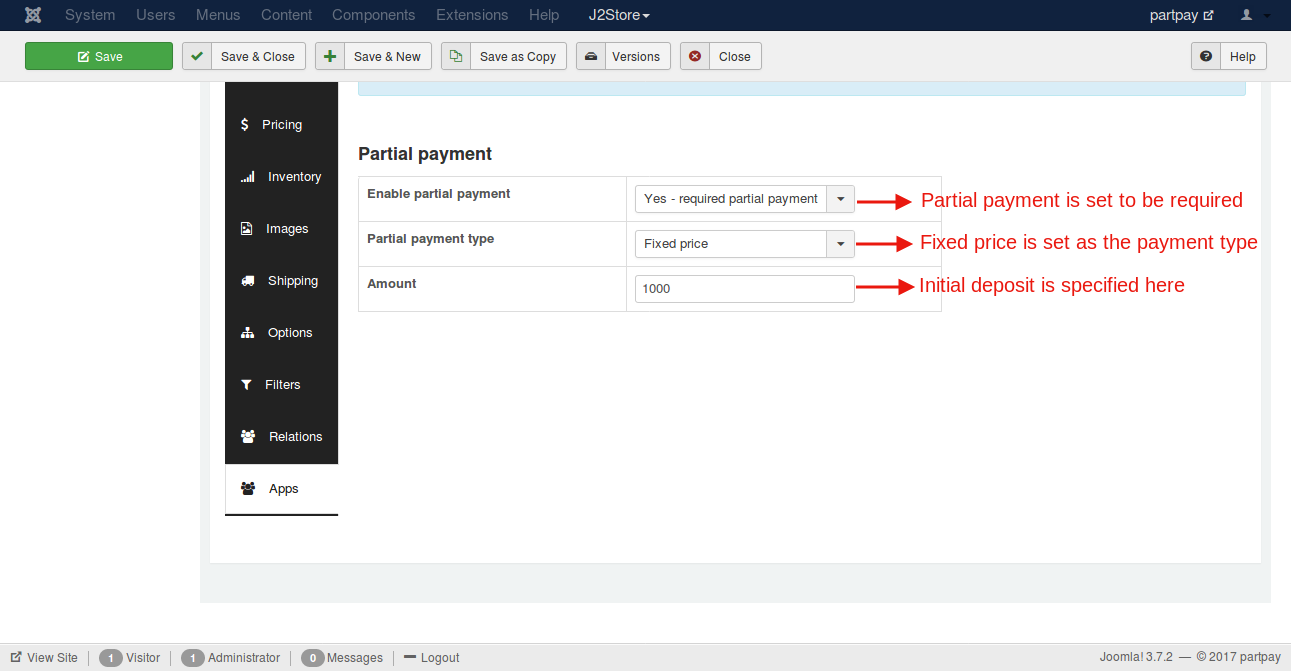The width and height of the screenshot is (1291, 671).
Task: Open the partpay site link
Action: [1181, 15]
